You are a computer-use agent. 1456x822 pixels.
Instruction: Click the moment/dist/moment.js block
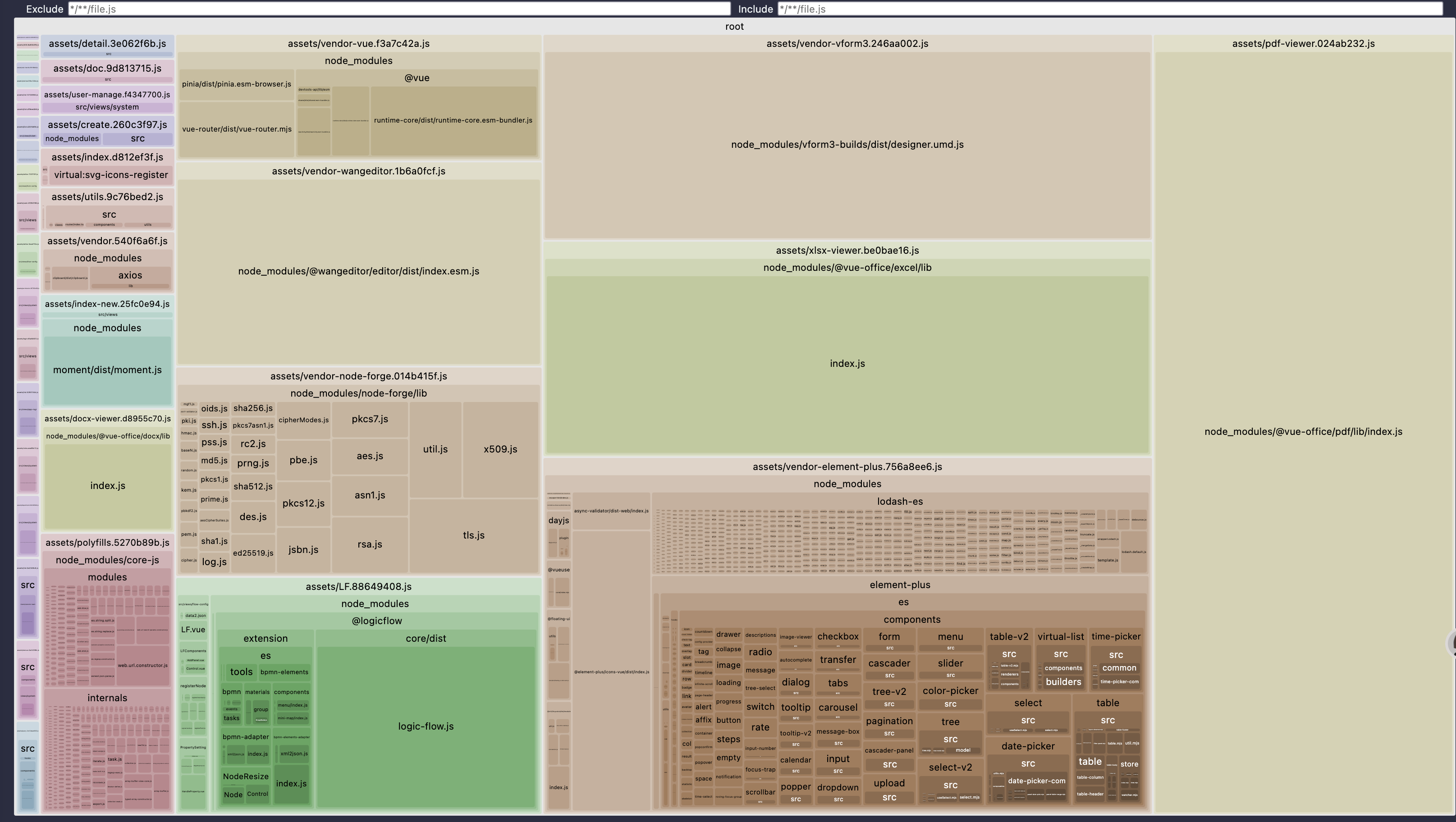(x=107, y=370)
